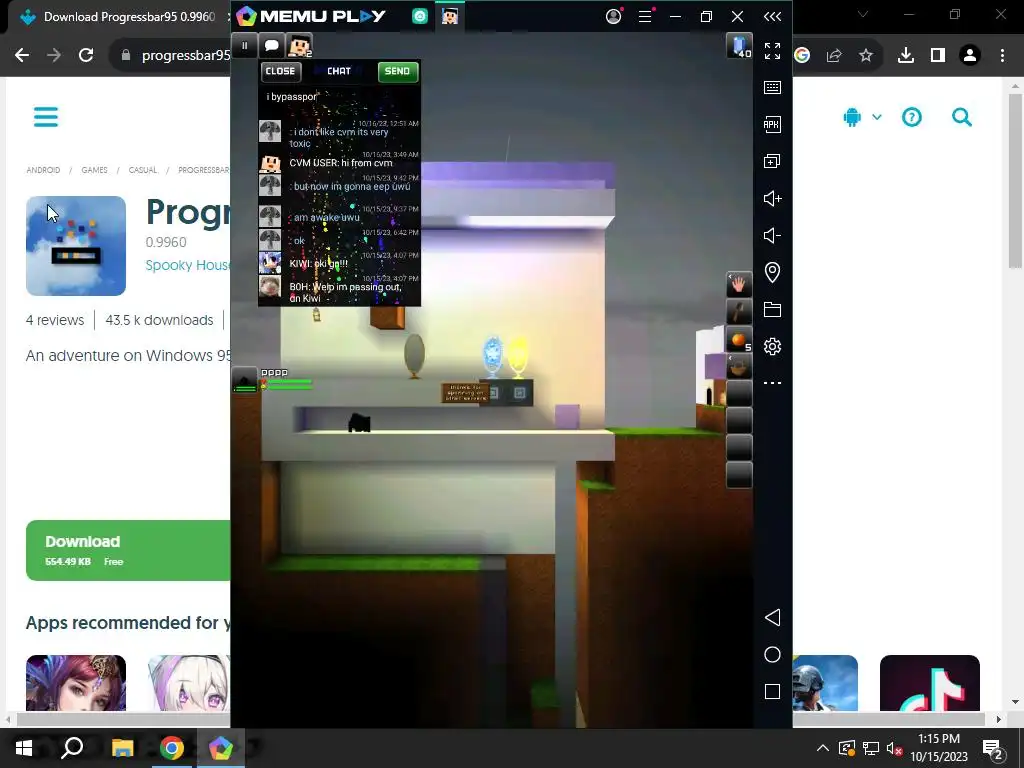
Task: Select the hand slot in game inventory
Action: (x=739, y=285)
